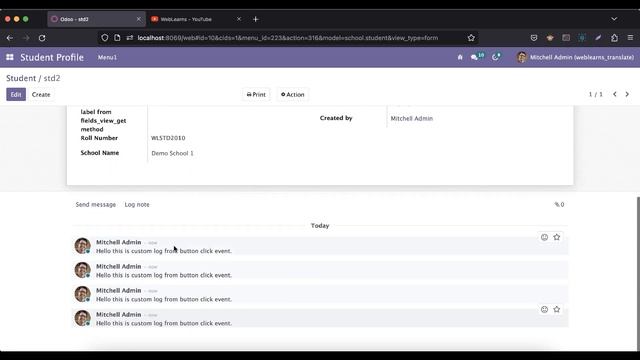Star the last log message
The height and width of the screenshot is (360, 640).
point(556,309)
